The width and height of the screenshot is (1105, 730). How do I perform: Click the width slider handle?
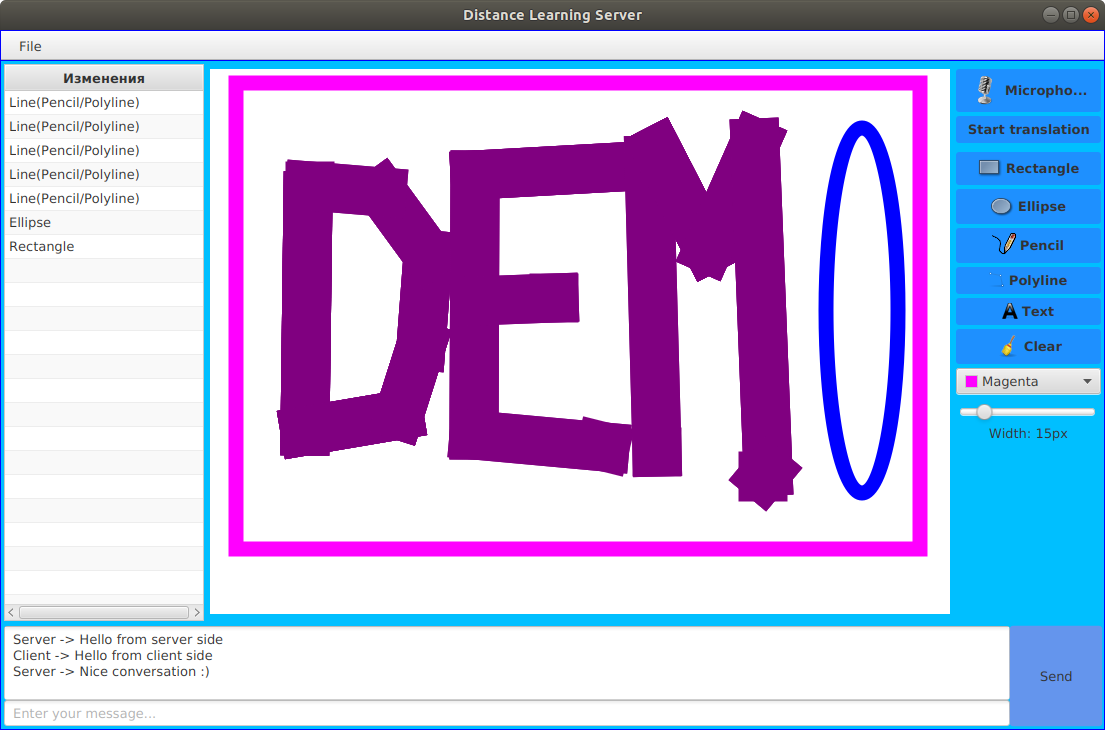pyautogui.click(x=984, y=412)
